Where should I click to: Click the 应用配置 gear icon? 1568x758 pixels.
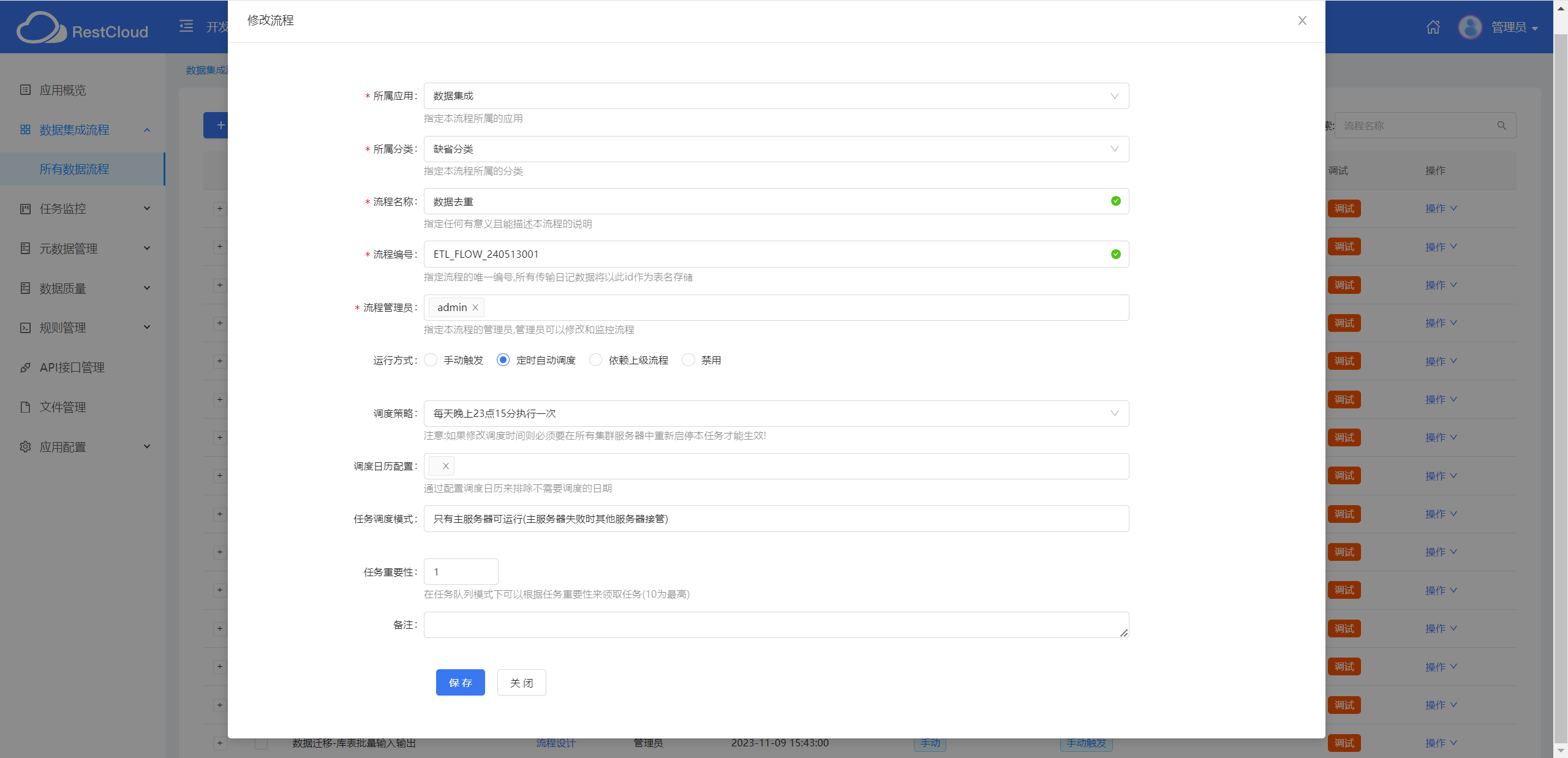coord(24,446)
